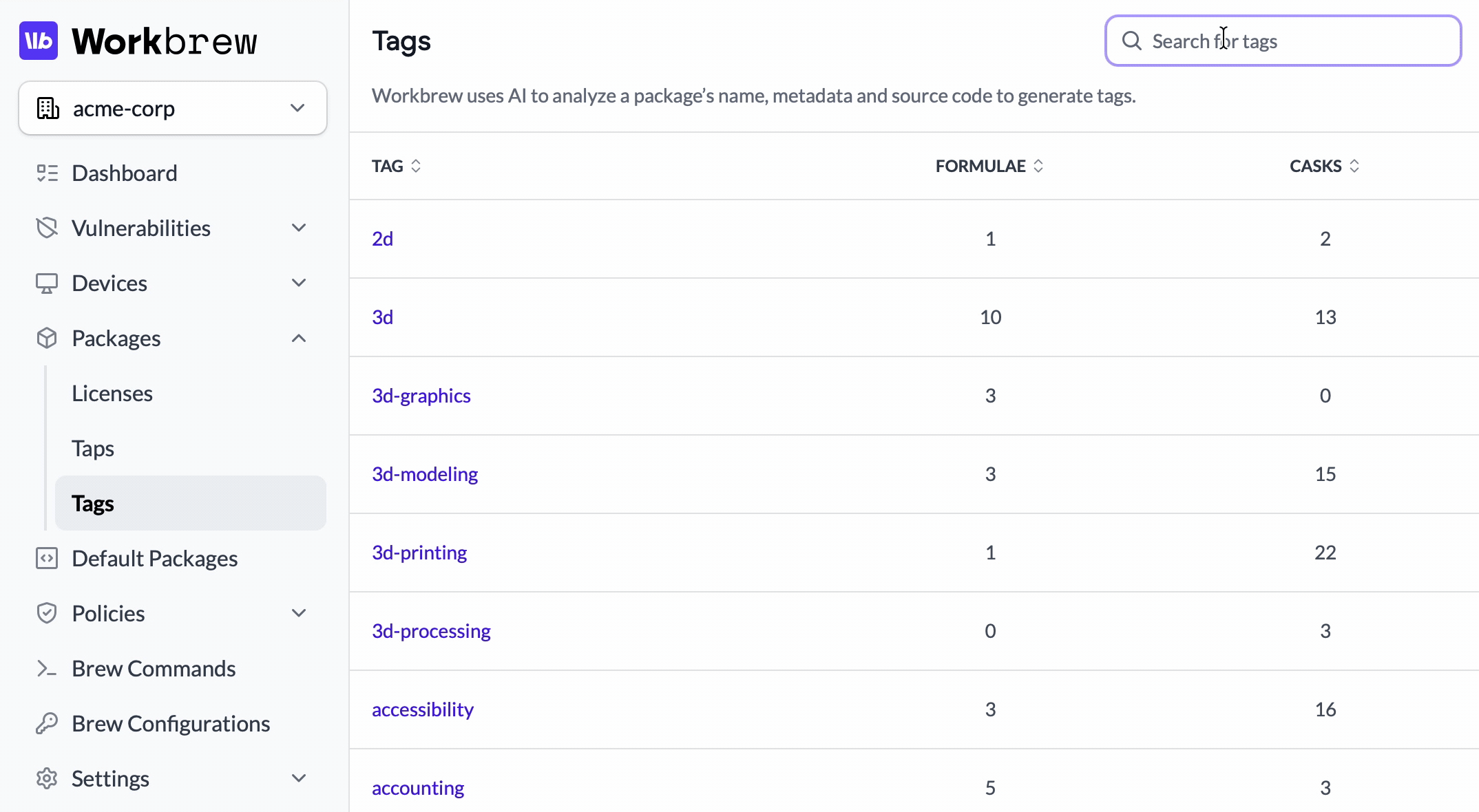Collapse the Packages section chevron
The width and height of the screenshot is (1479, 812).
[299, 338]
